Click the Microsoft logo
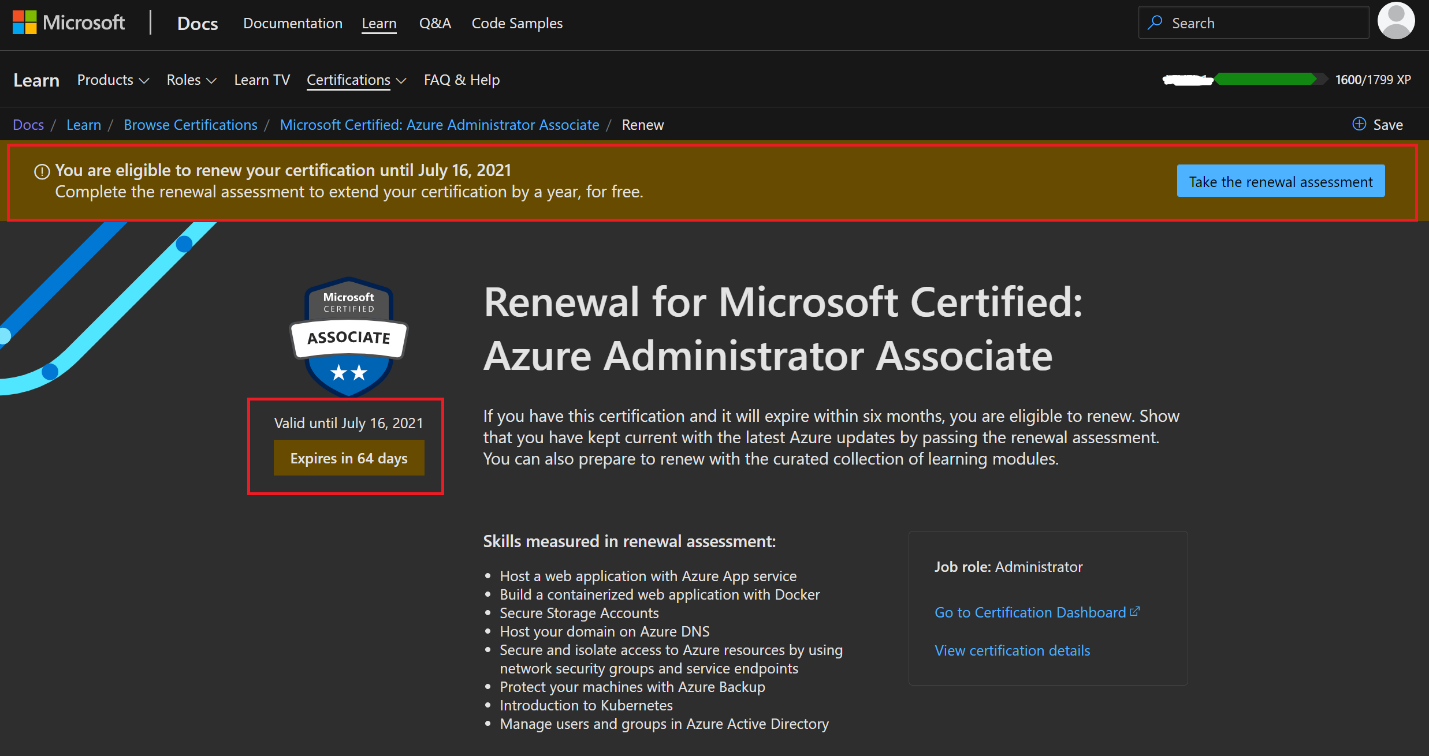The height and width of the screenshot is (756, 1429). point(69,23)
